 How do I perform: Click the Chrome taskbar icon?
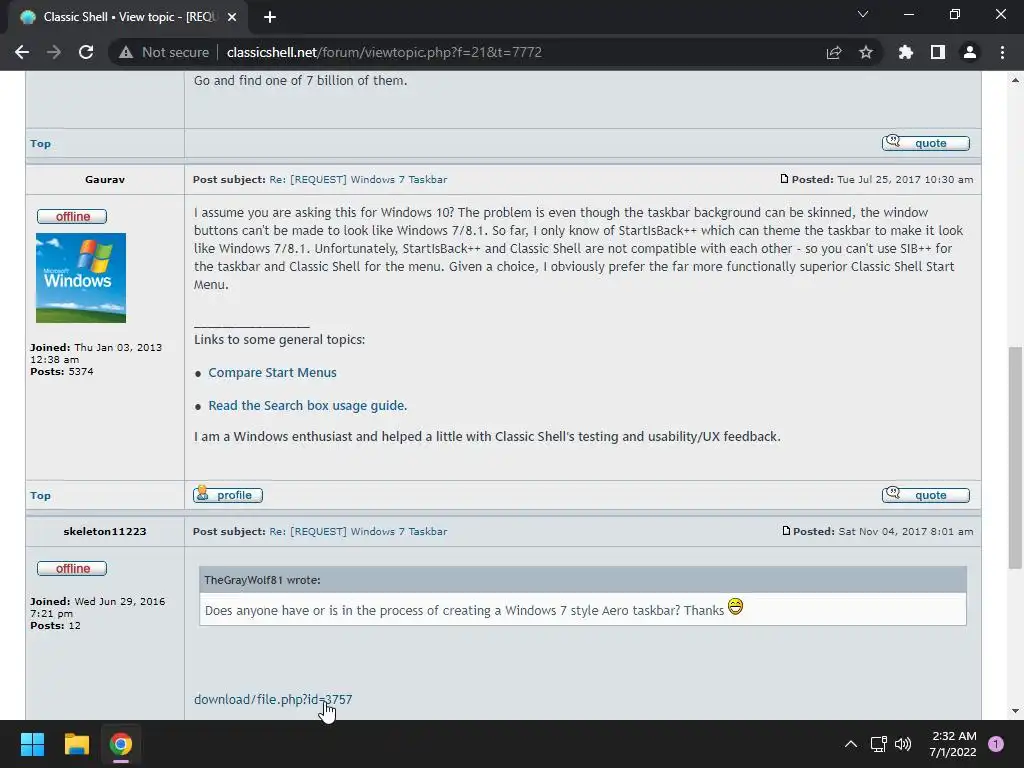click(x=121, y=744)
